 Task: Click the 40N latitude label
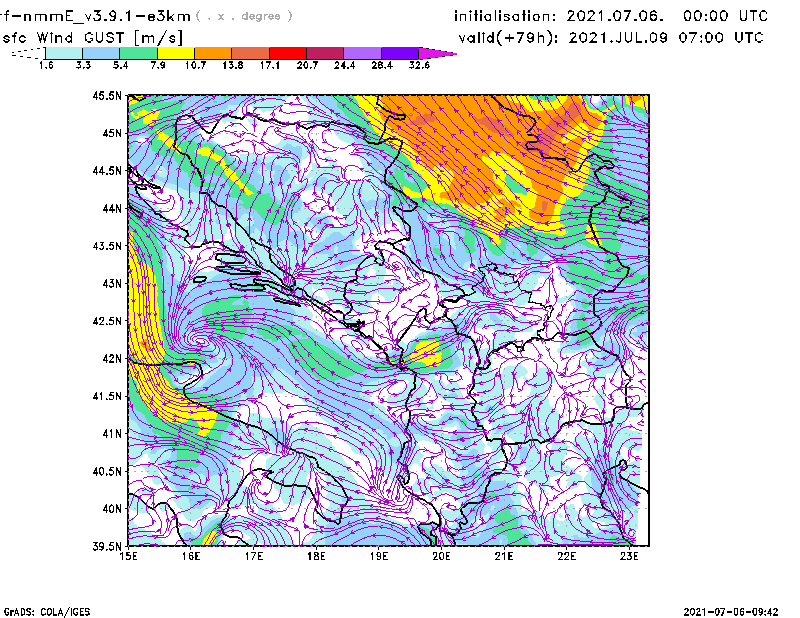pyautogui.click(x=112, y=509)
